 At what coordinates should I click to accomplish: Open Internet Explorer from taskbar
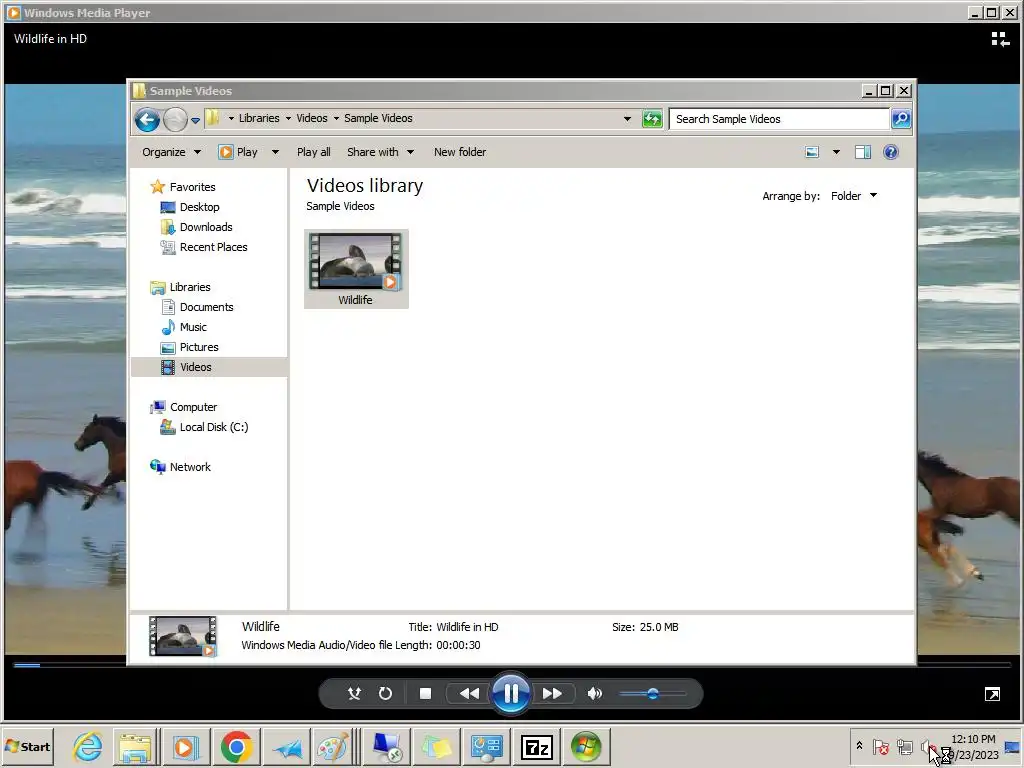88,746
